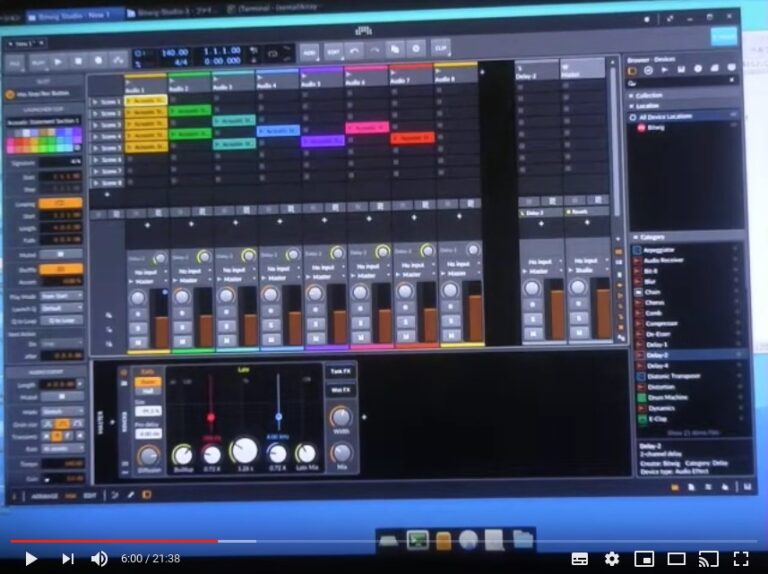
Task: Select the Presets tab icon in Browser
Action: [648, 71]
